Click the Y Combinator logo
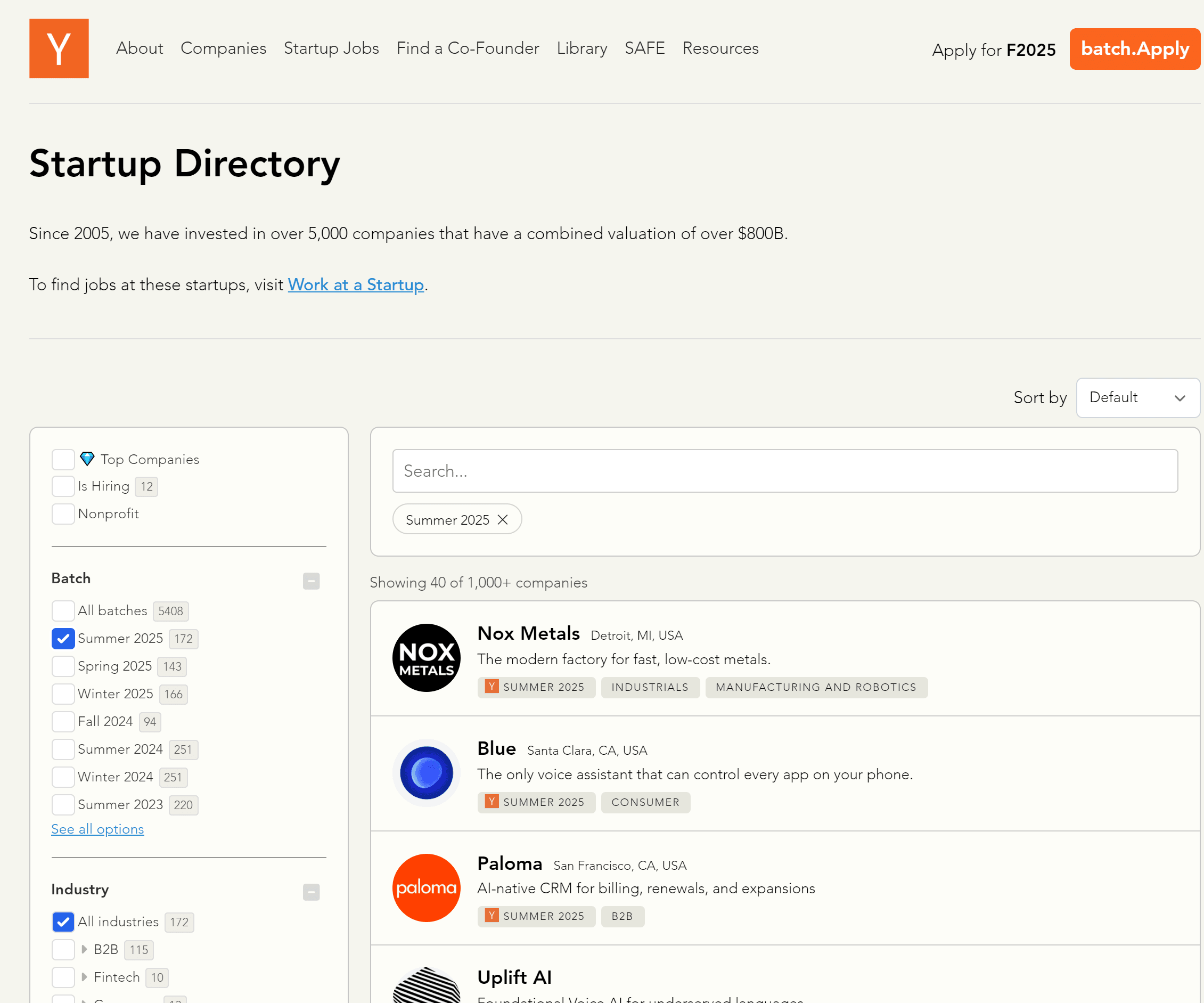The height and width of the screenshot is (1003, 1204). (59, 48)
